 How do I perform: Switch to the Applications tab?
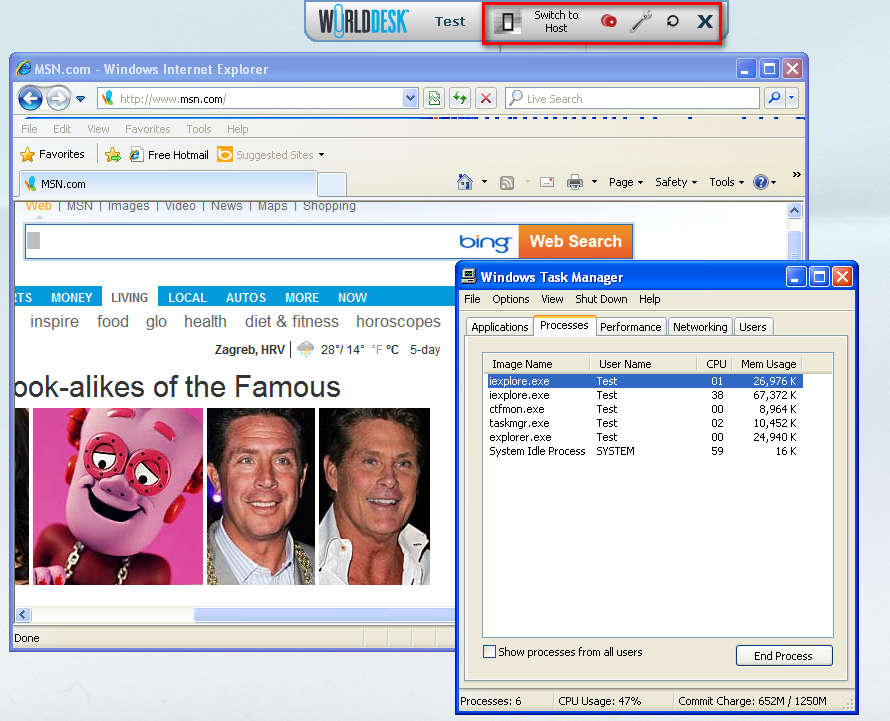point(499,327)
